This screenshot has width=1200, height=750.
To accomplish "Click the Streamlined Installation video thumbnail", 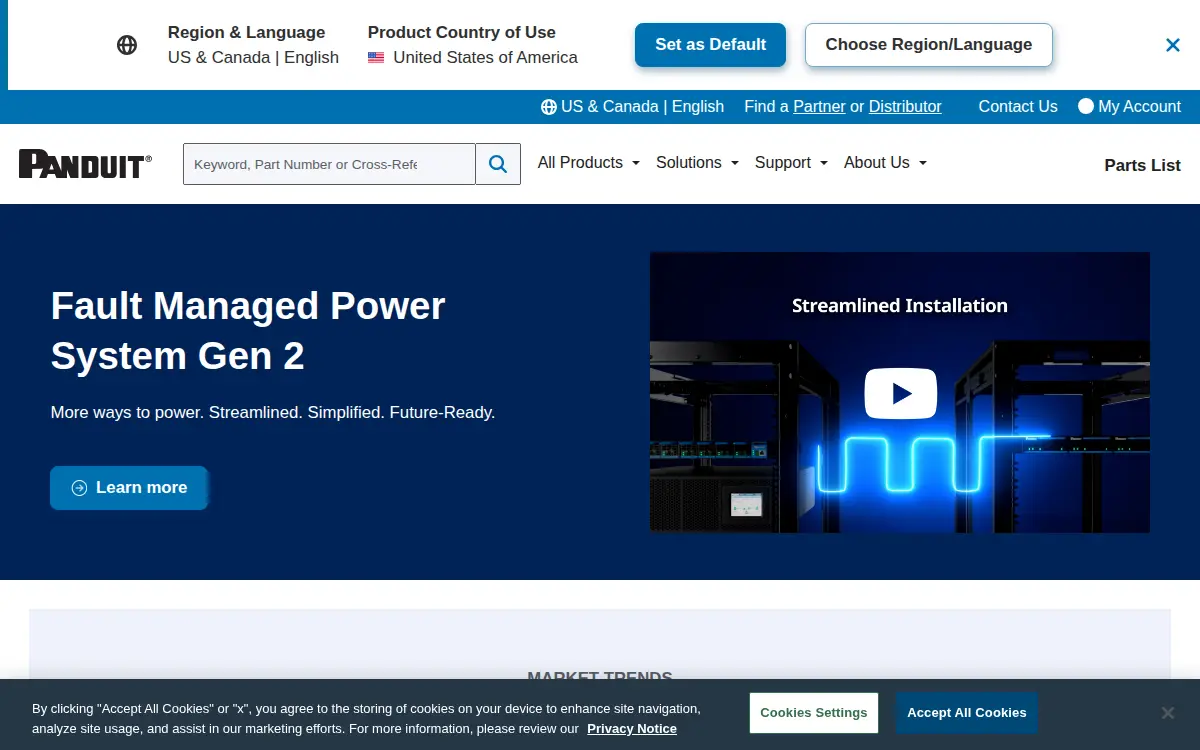I will point(900,392).
